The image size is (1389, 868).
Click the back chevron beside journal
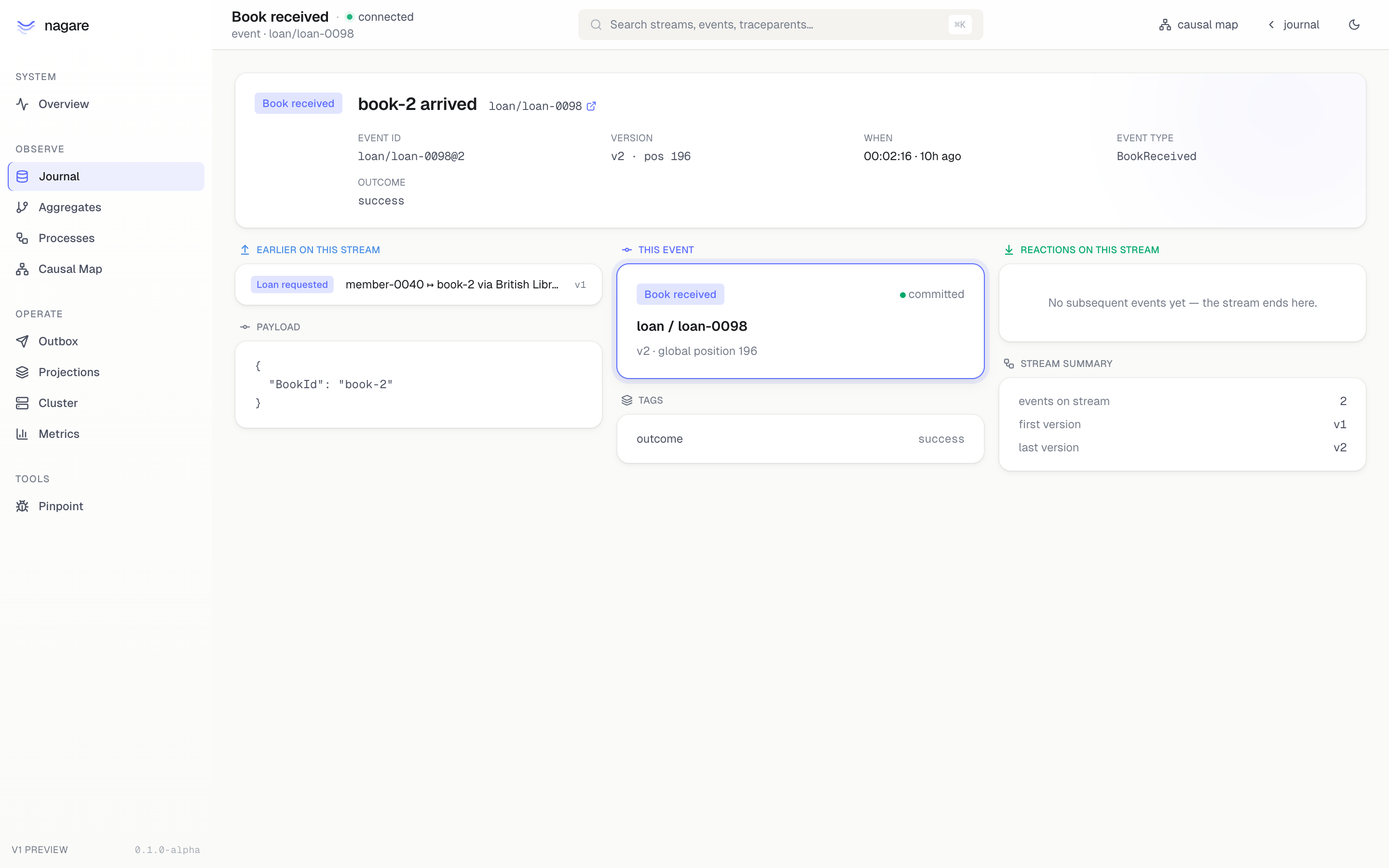(1271, 25)
